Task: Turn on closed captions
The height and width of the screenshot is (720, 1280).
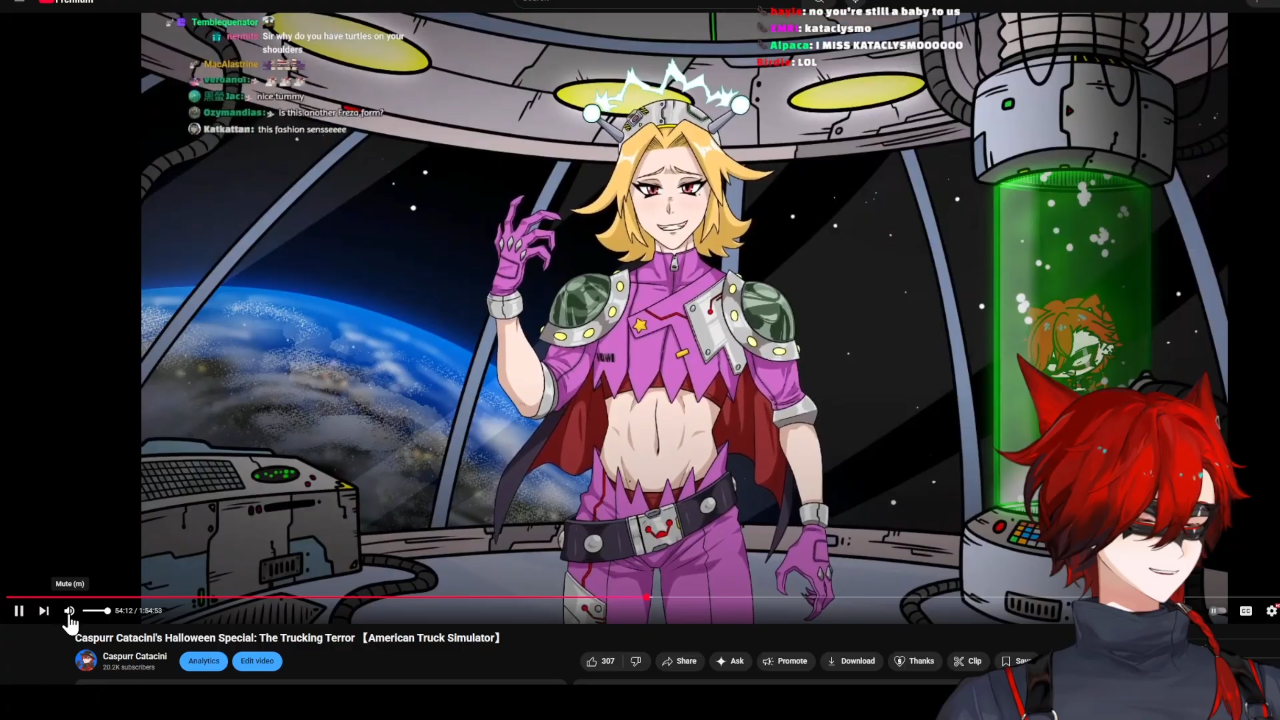Action: [1246, 611]
